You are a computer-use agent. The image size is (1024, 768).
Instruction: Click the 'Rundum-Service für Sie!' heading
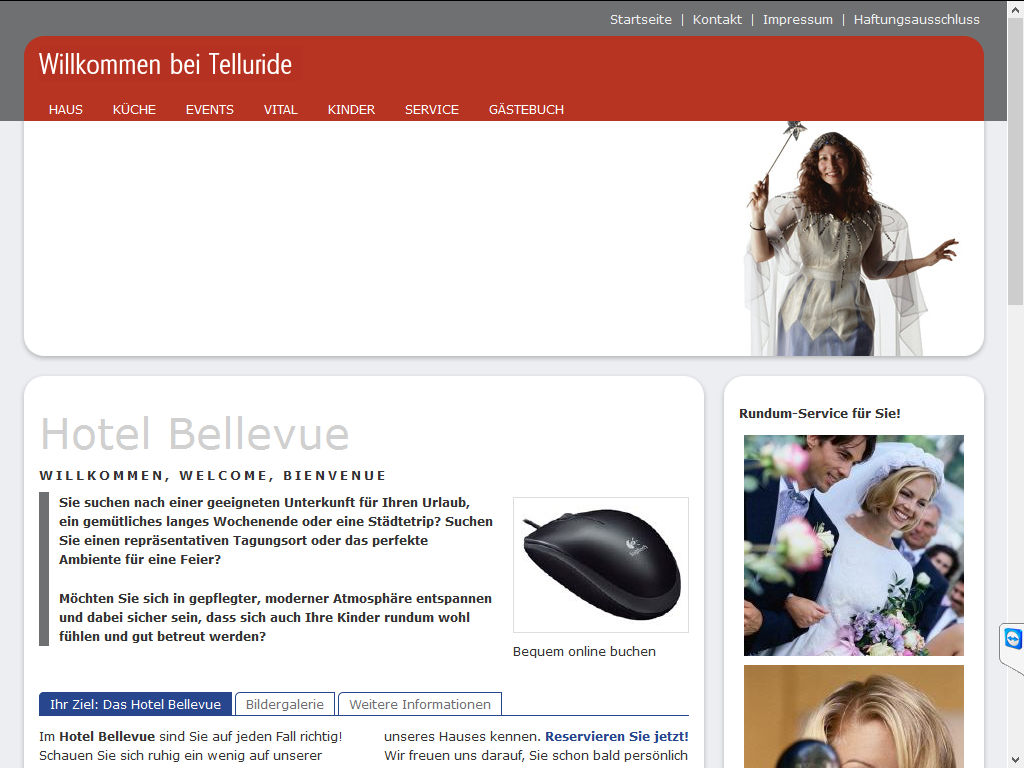click(x=820, y=413)
